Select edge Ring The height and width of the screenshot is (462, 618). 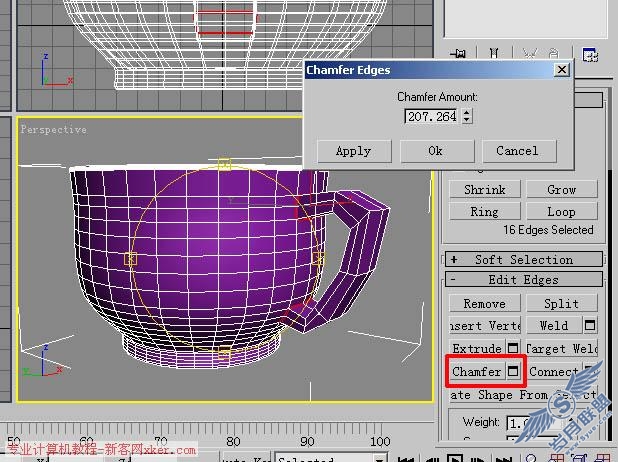click(x=484, y=212)
